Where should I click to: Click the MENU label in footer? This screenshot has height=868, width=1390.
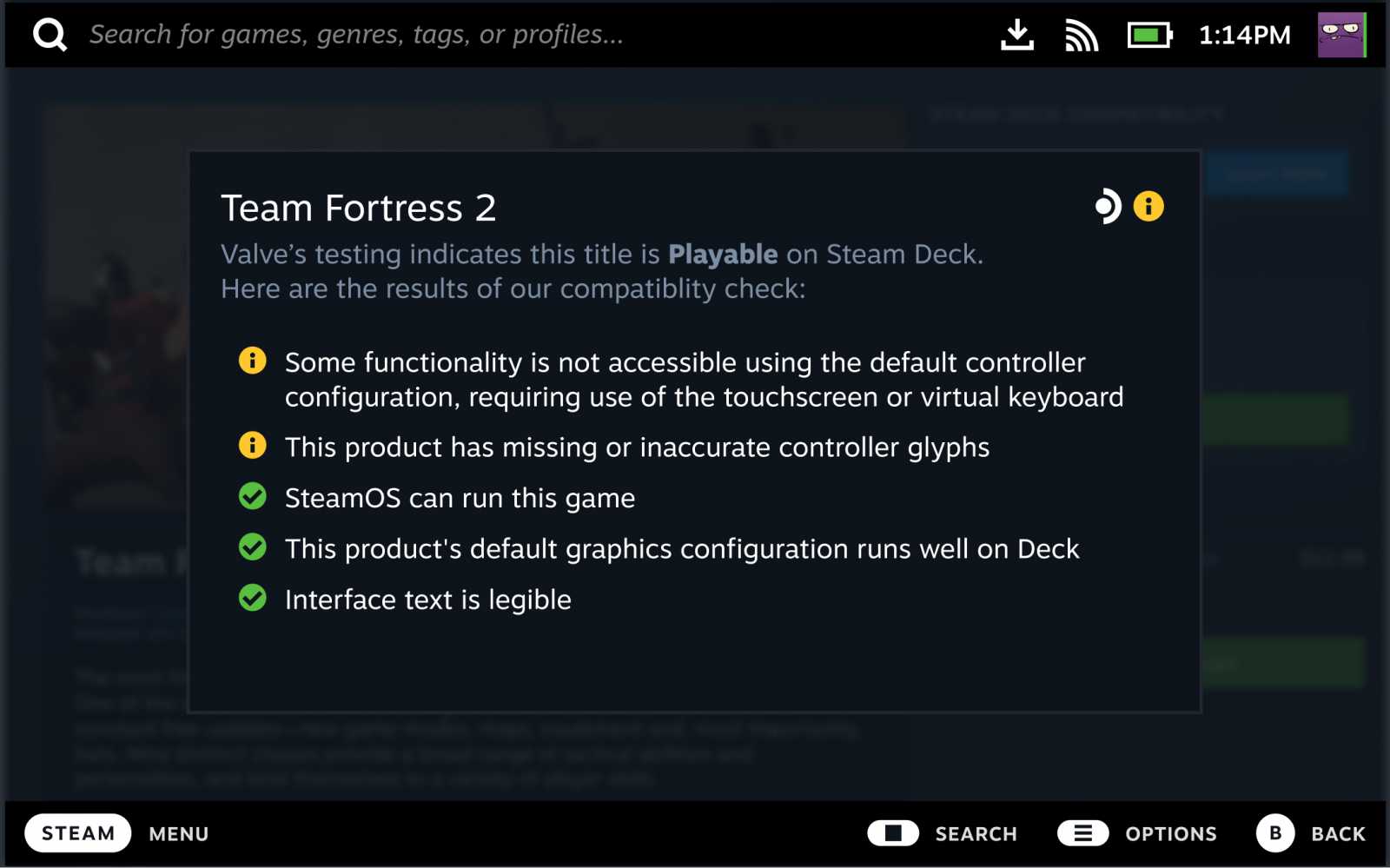[x=179, y=834]
